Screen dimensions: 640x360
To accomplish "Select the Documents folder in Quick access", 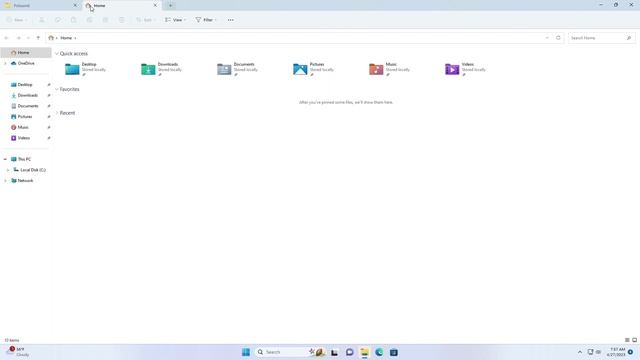I will click(238, 69).
